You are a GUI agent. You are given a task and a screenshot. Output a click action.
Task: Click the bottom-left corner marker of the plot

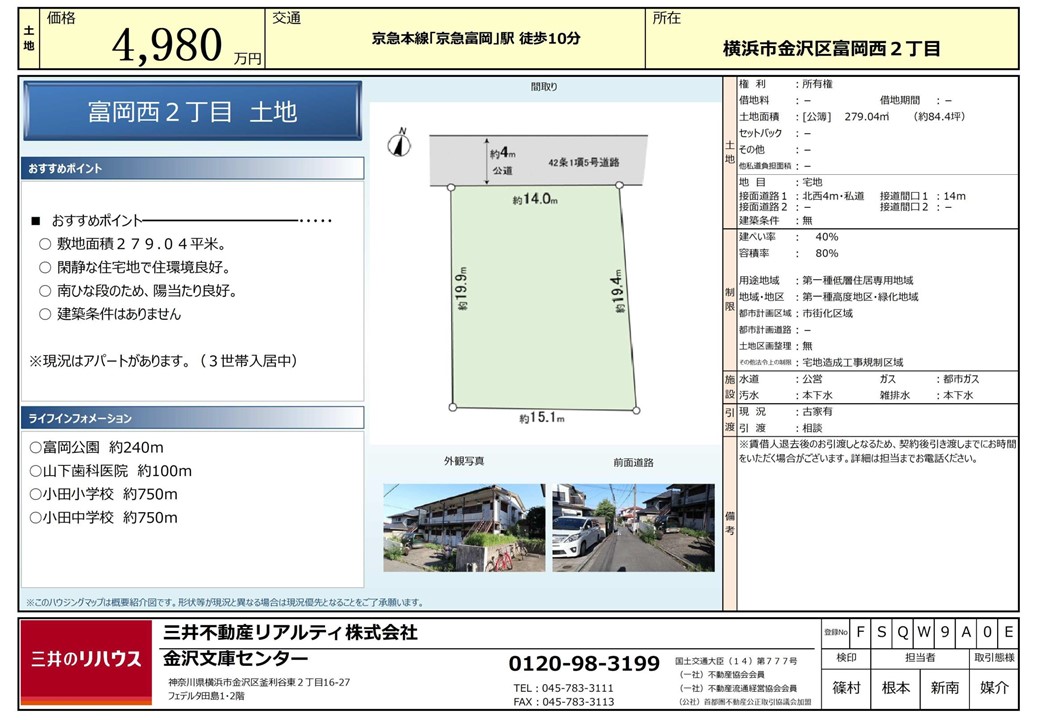tap(452, 407)
